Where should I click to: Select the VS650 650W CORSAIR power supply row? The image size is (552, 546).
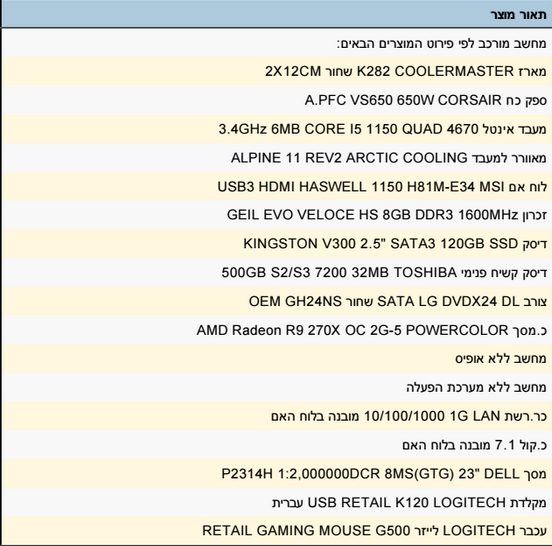(277, 100)
